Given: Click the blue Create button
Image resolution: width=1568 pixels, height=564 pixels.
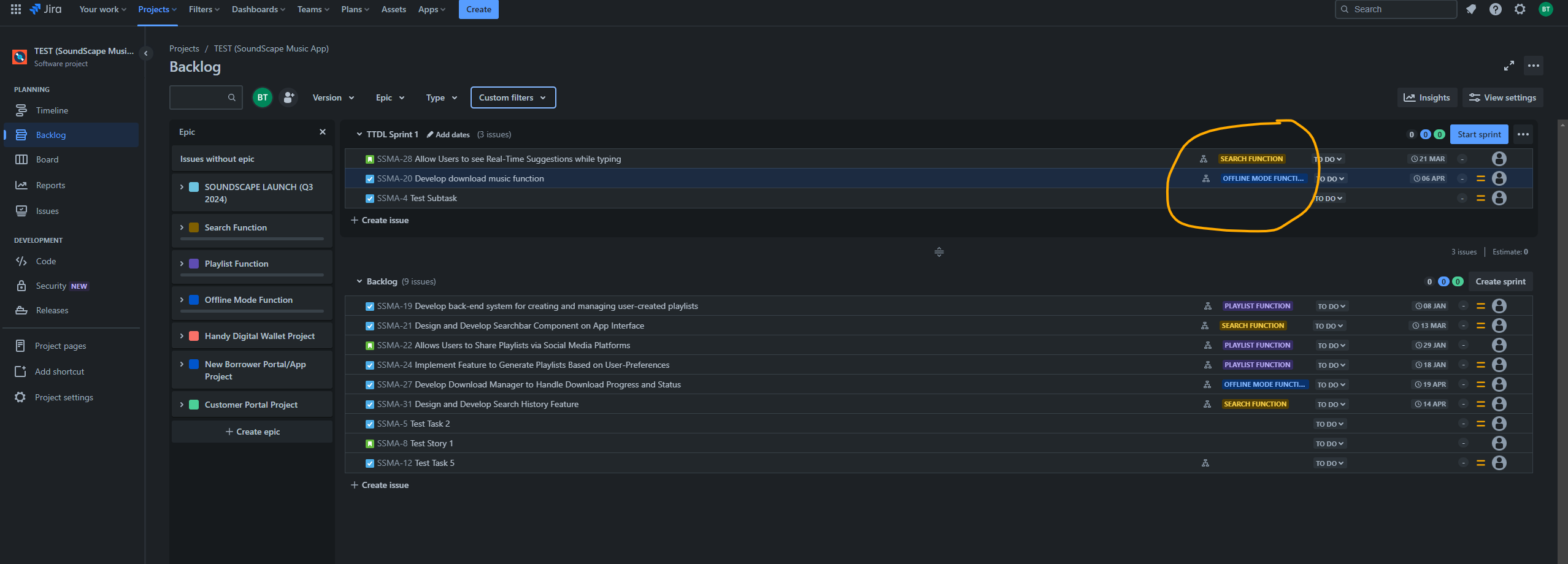Looking at the screenshot, I should coord(478,9).
